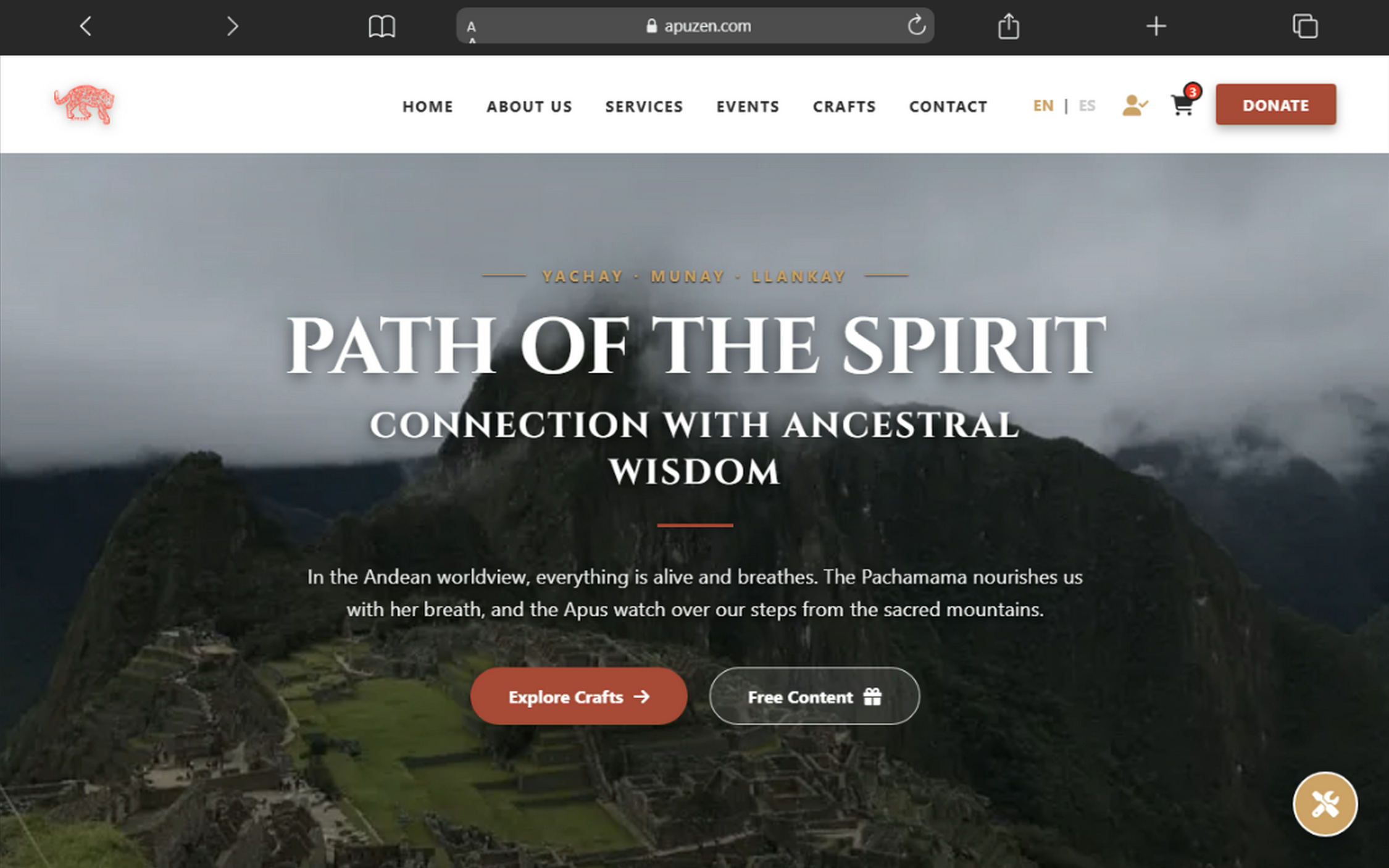Click the floating tools button
Image resolution: width=1389 pixels, height=868 pixels.
1325,804
